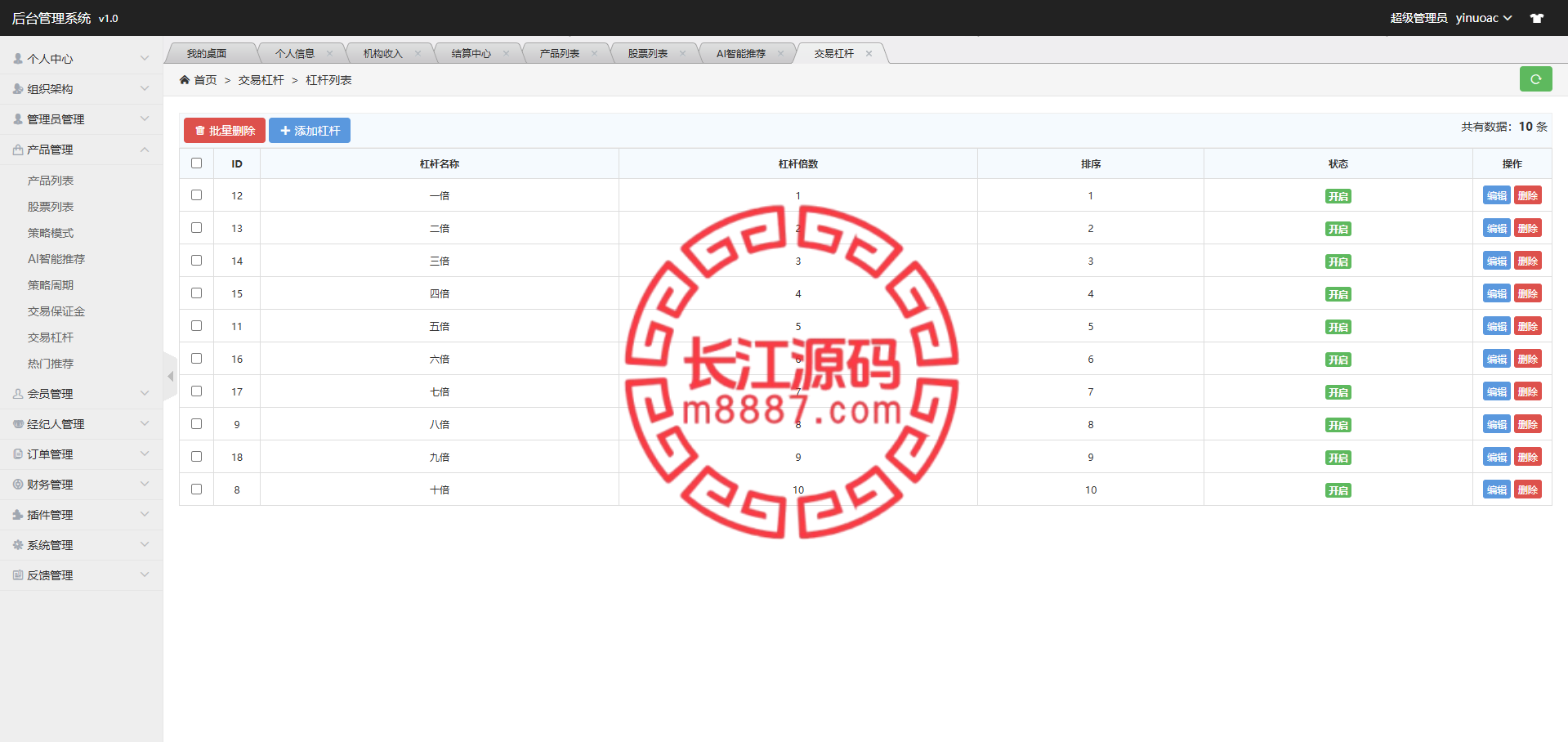The width and height of the screenshot is (1568, 742).
Task: Close the 个人信息 tab
Action: click(330, 54)
